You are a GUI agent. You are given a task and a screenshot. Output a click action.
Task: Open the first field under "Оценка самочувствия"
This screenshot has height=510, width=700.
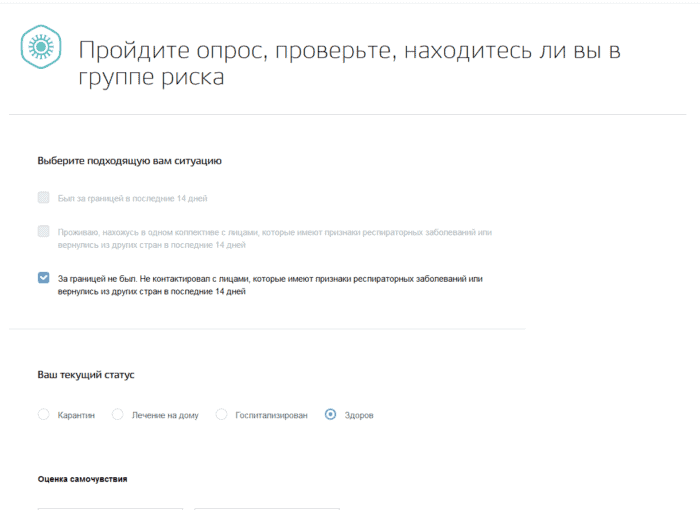[110, 506]
